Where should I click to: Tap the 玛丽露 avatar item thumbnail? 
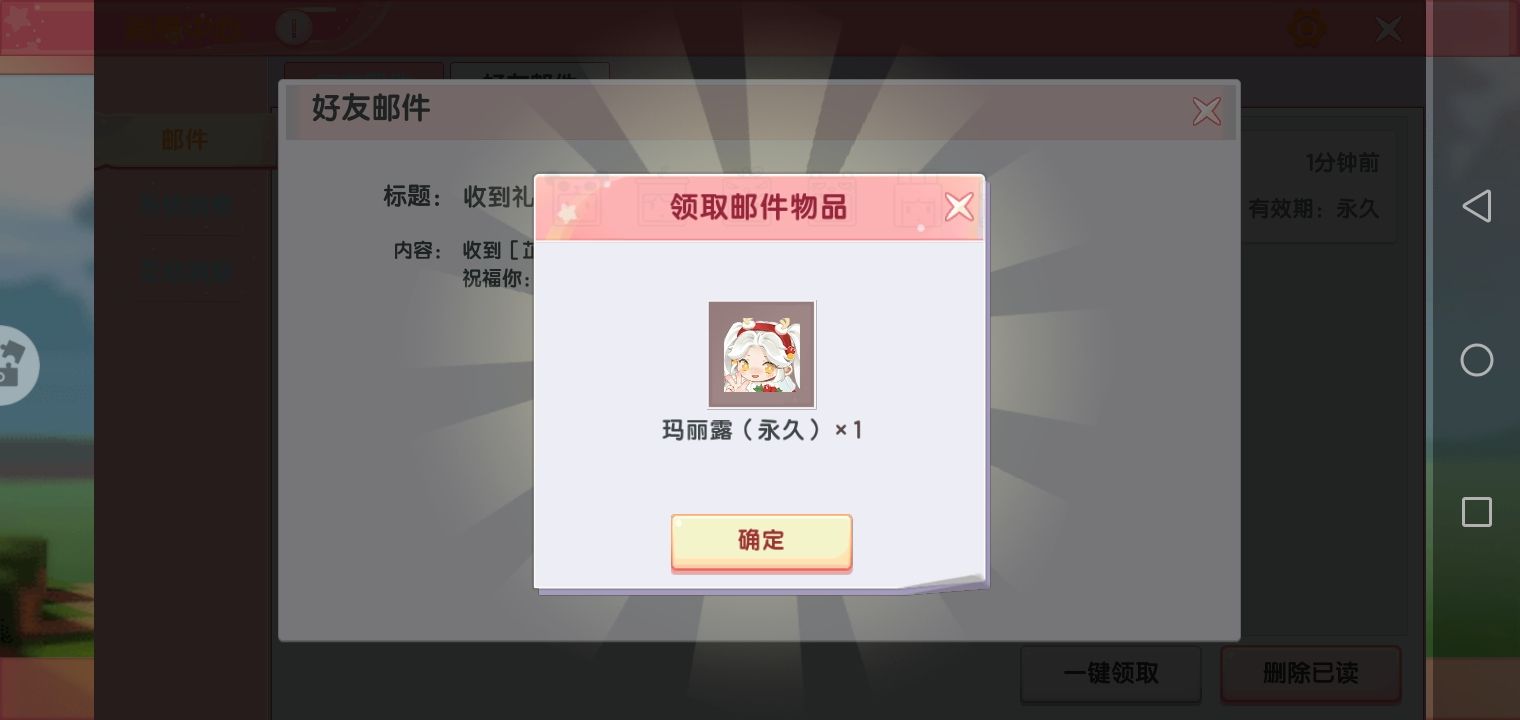pyautogui.click(x=762, y=355)
